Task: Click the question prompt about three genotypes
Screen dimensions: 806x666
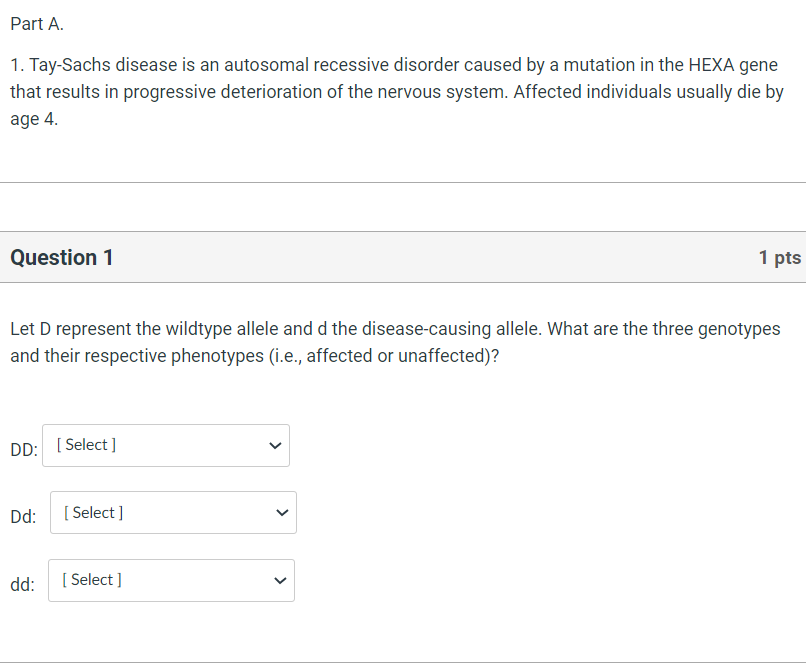Action: coord(394,341)
